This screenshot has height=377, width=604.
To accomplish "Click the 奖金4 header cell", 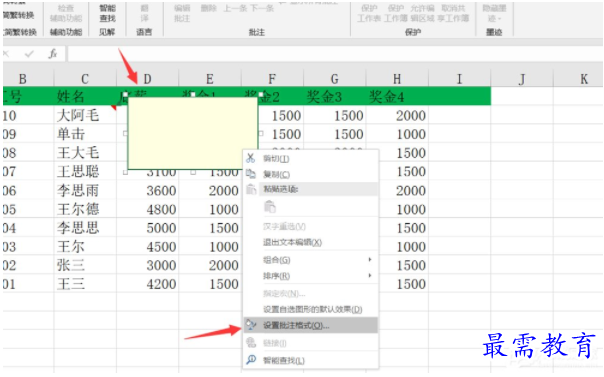I will (x=397, y=96).
